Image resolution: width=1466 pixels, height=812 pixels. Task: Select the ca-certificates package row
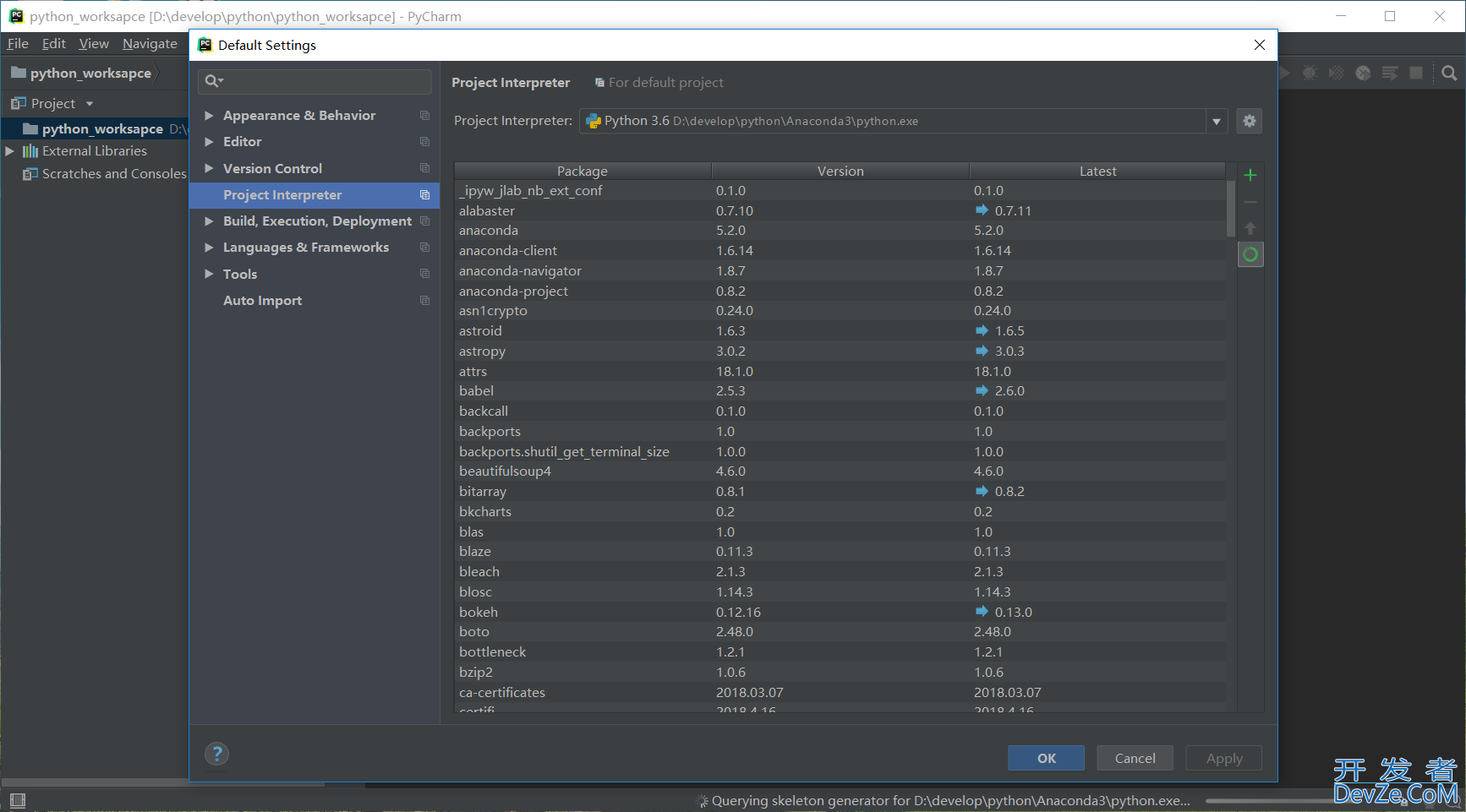840,692
